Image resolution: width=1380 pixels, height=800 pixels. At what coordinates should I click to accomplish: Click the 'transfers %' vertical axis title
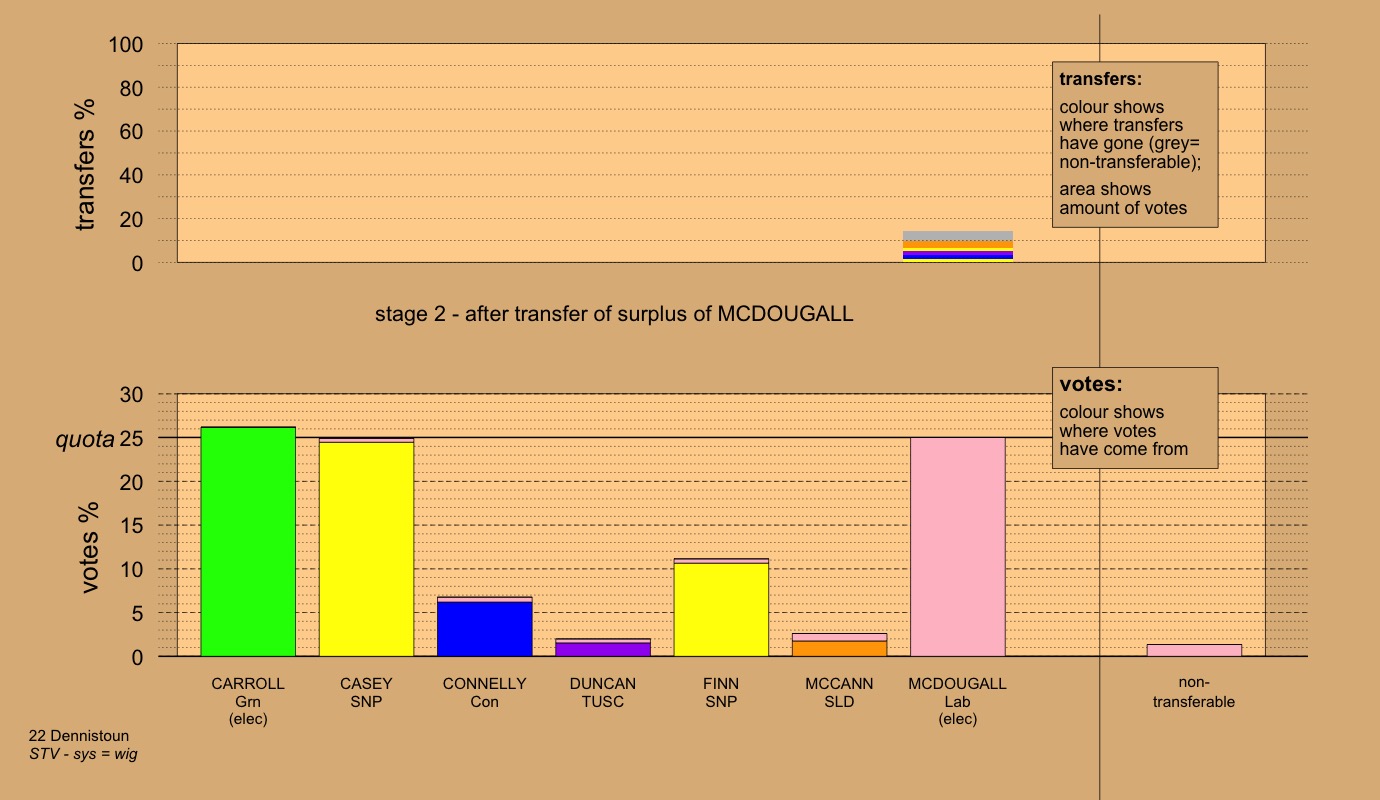click(86, 165)
